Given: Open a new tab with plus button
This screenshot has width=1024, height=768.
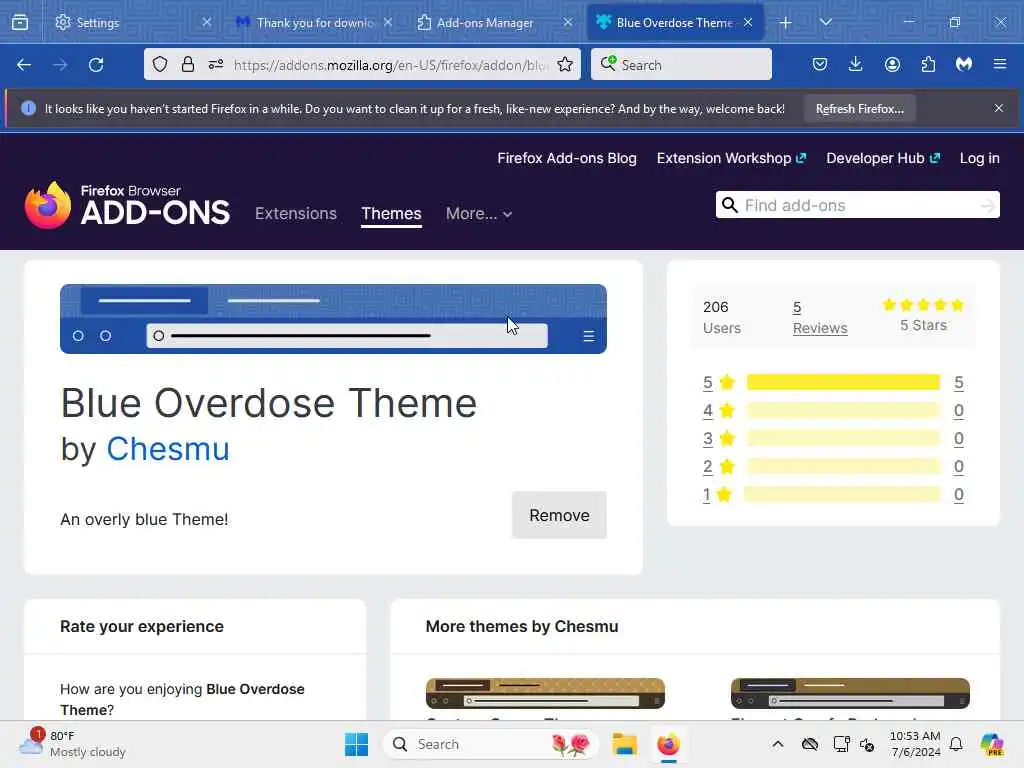Looking at the screenshot, I should (x=786, y=23).
